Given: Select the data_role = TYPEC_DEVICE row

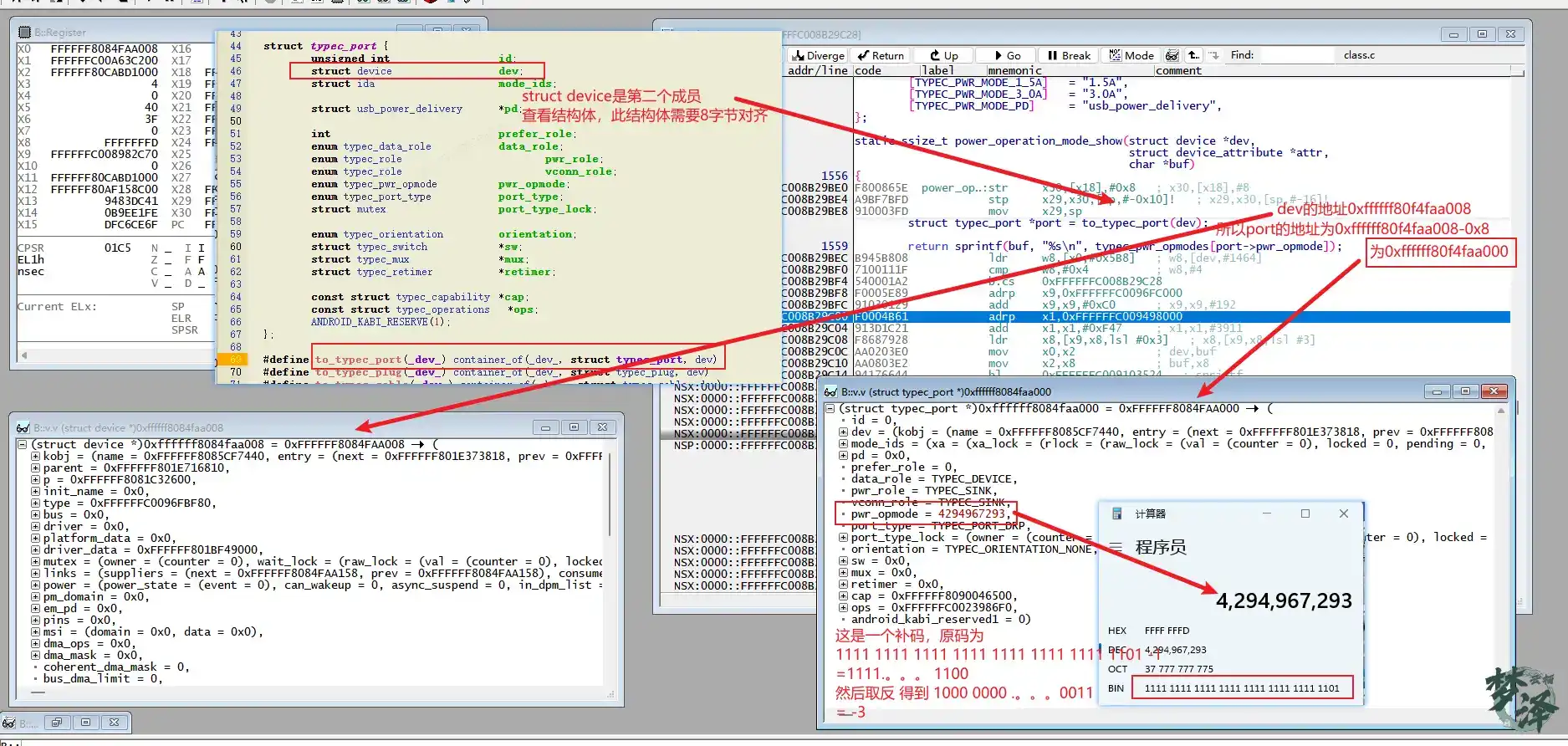Looking at the screenshot, I should click(x=934, y=478).
